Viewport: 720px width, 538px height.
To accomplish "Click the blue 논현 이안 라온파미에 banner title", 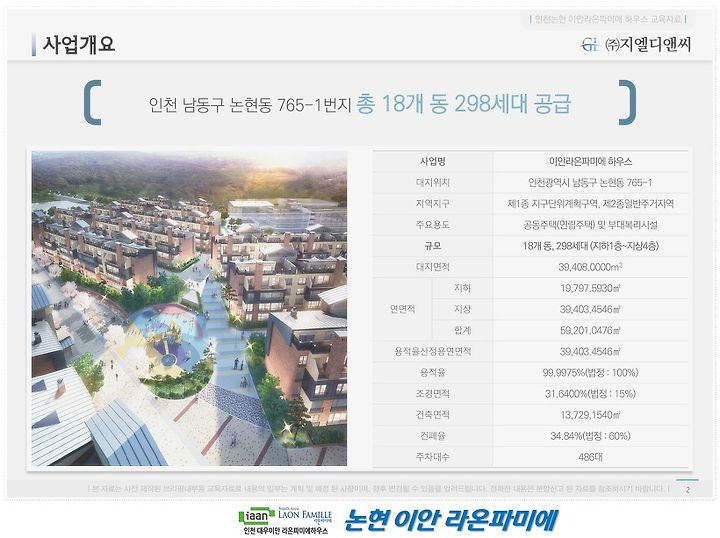I will (x=451, y=520).
